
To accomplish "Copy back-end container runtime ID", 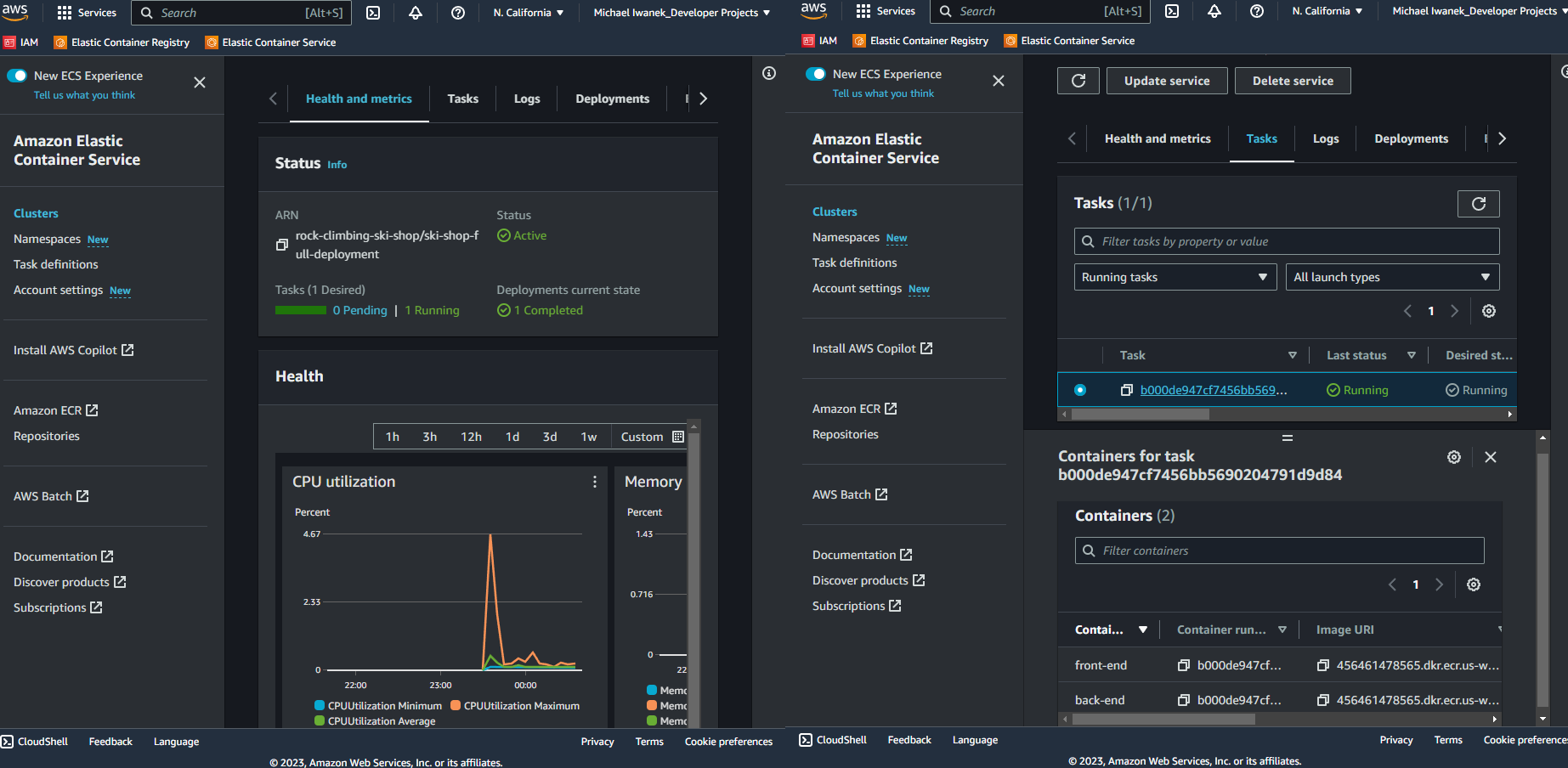I will point(1184,700).
